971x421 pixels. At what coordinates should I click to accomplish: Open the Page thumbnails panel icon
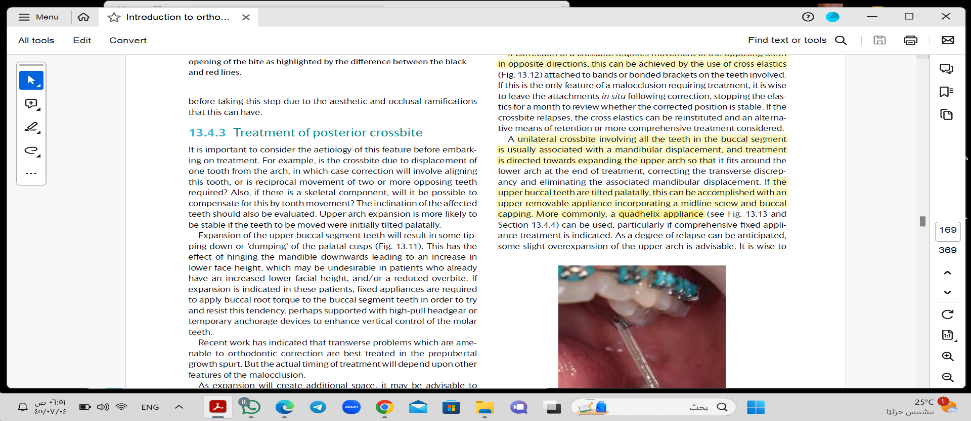pos(946,115)
